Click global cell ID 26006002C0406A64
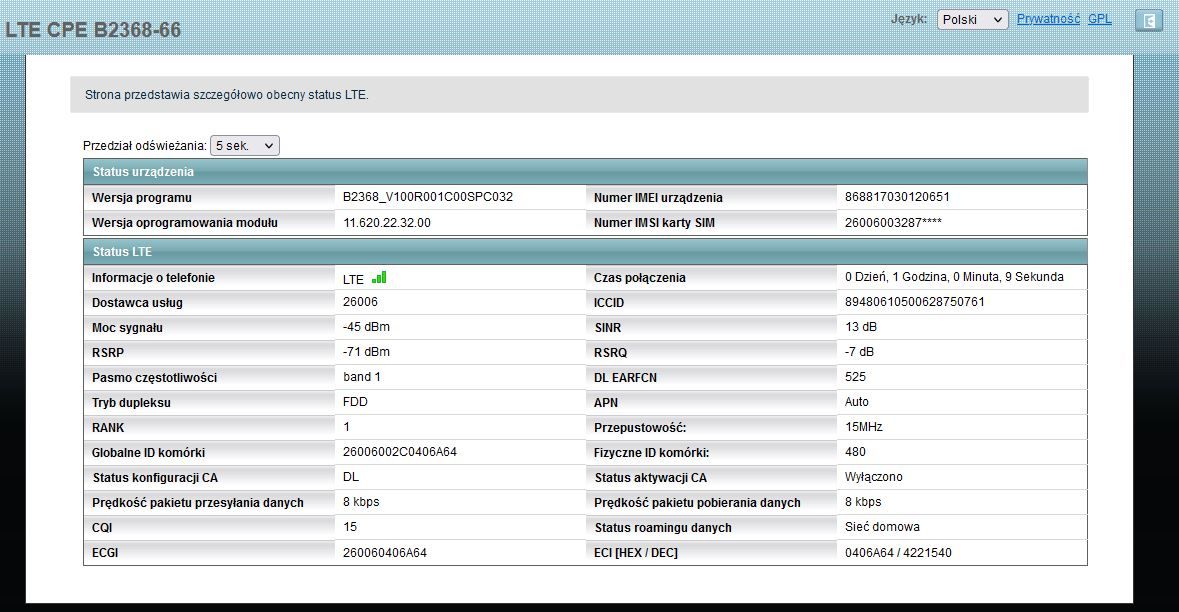Image resolution: width=1179 pixels, height=612 pixels. click(x=400, y=452)
